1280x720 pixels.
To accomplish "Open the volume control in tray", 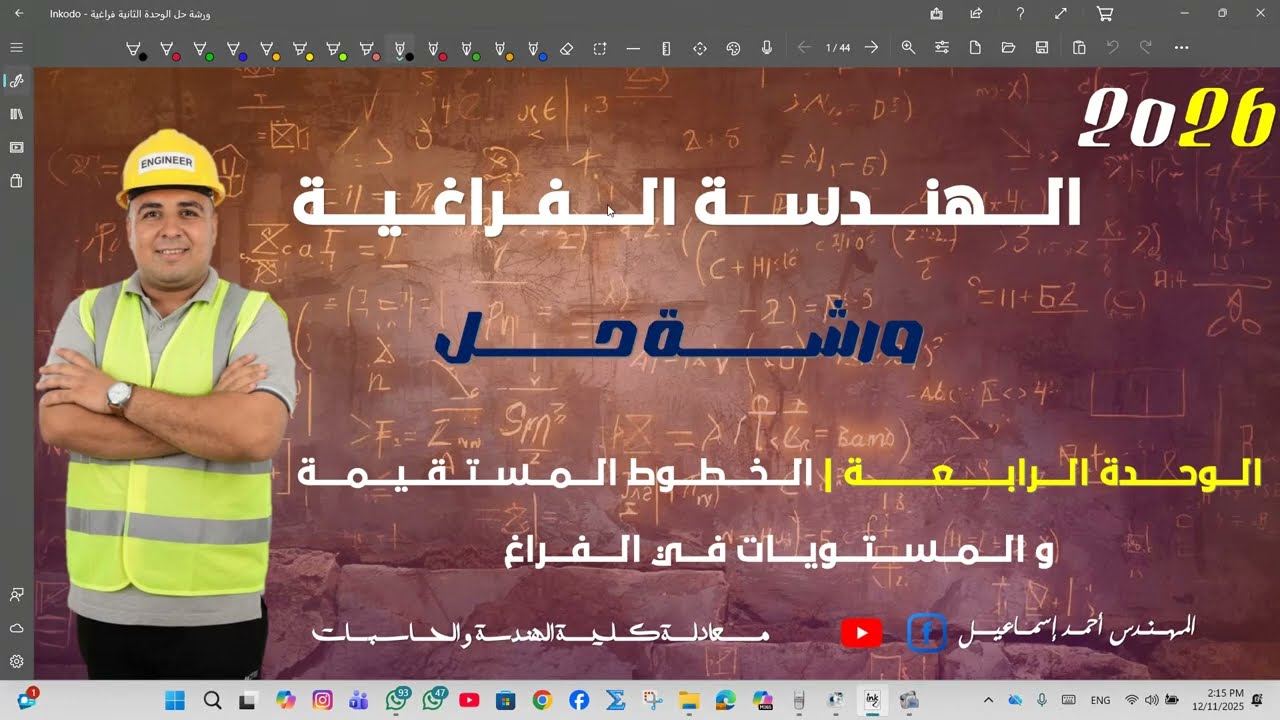I will tap(1151, 700).
